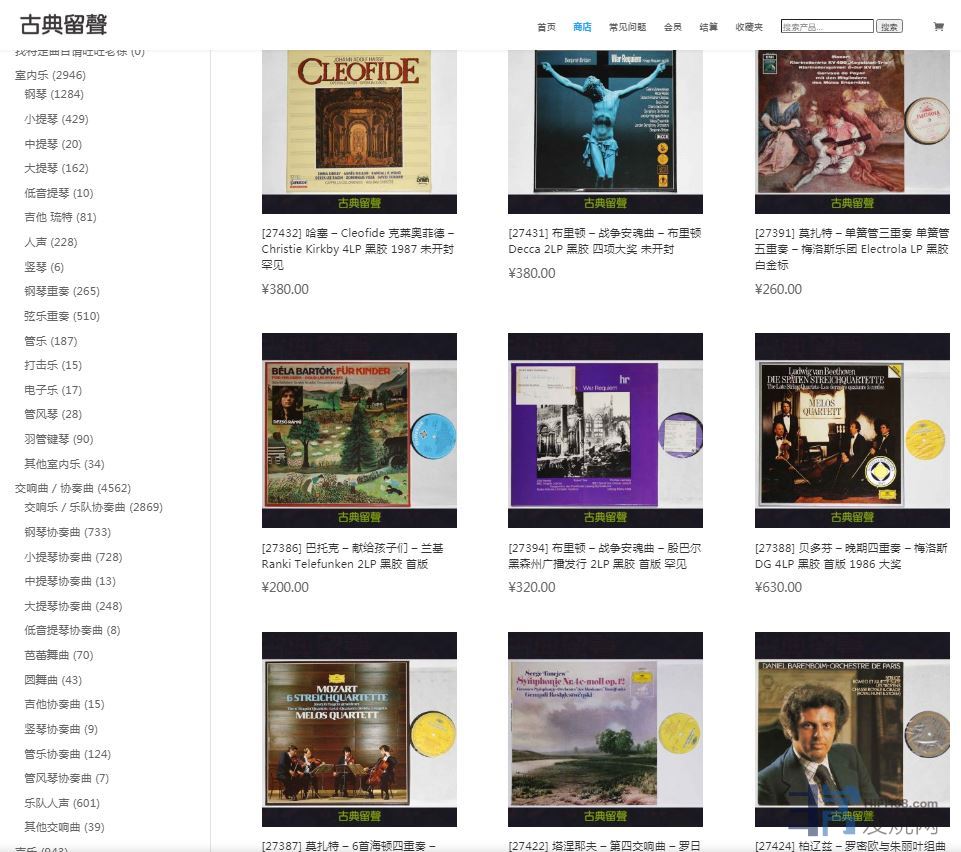The image size is (961, 852).
Task: Focus the product search input field
Action: click(x=827, y=27)
